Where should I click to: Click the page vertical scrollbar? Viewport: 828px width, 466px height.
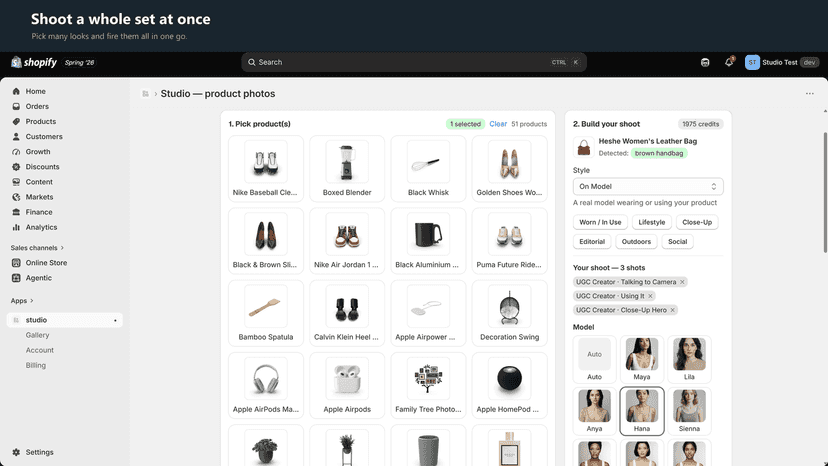point(825,192)
